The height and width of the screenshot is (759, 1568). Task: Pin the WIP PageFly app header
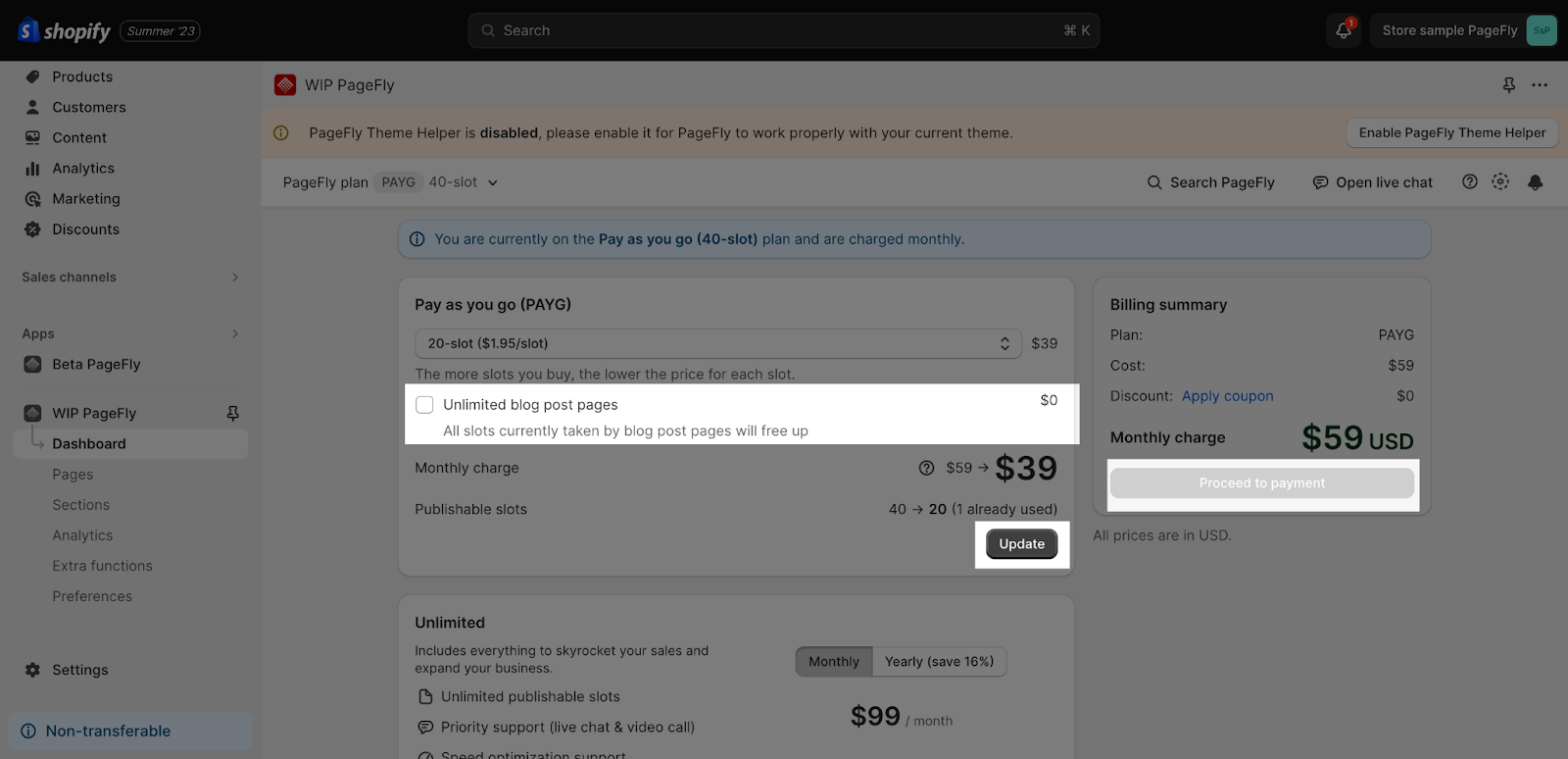coord(1509,85)
